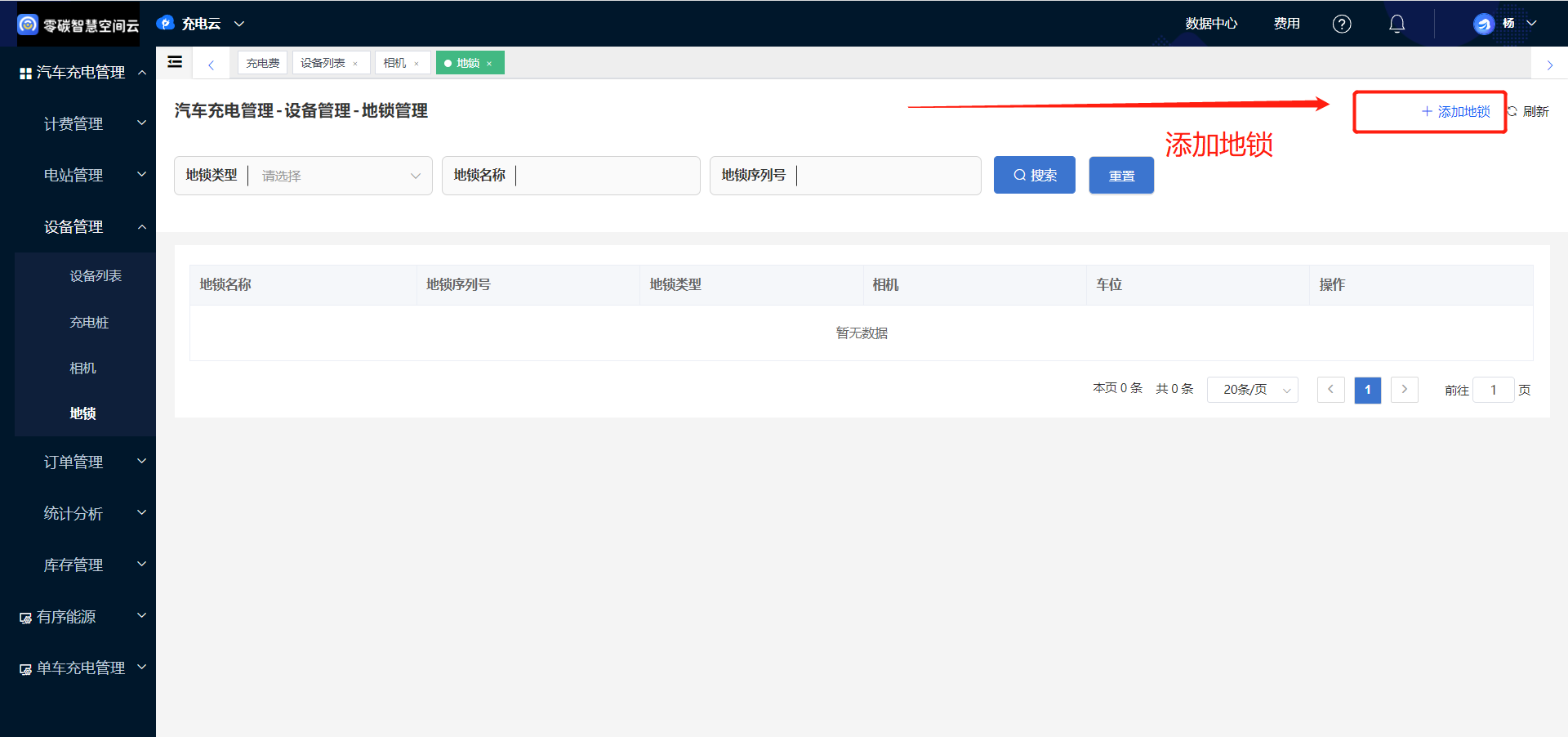Click the 暂无数据 empty table message
The width and height of the screenshot is (1568, 737).
pos(862,333)
